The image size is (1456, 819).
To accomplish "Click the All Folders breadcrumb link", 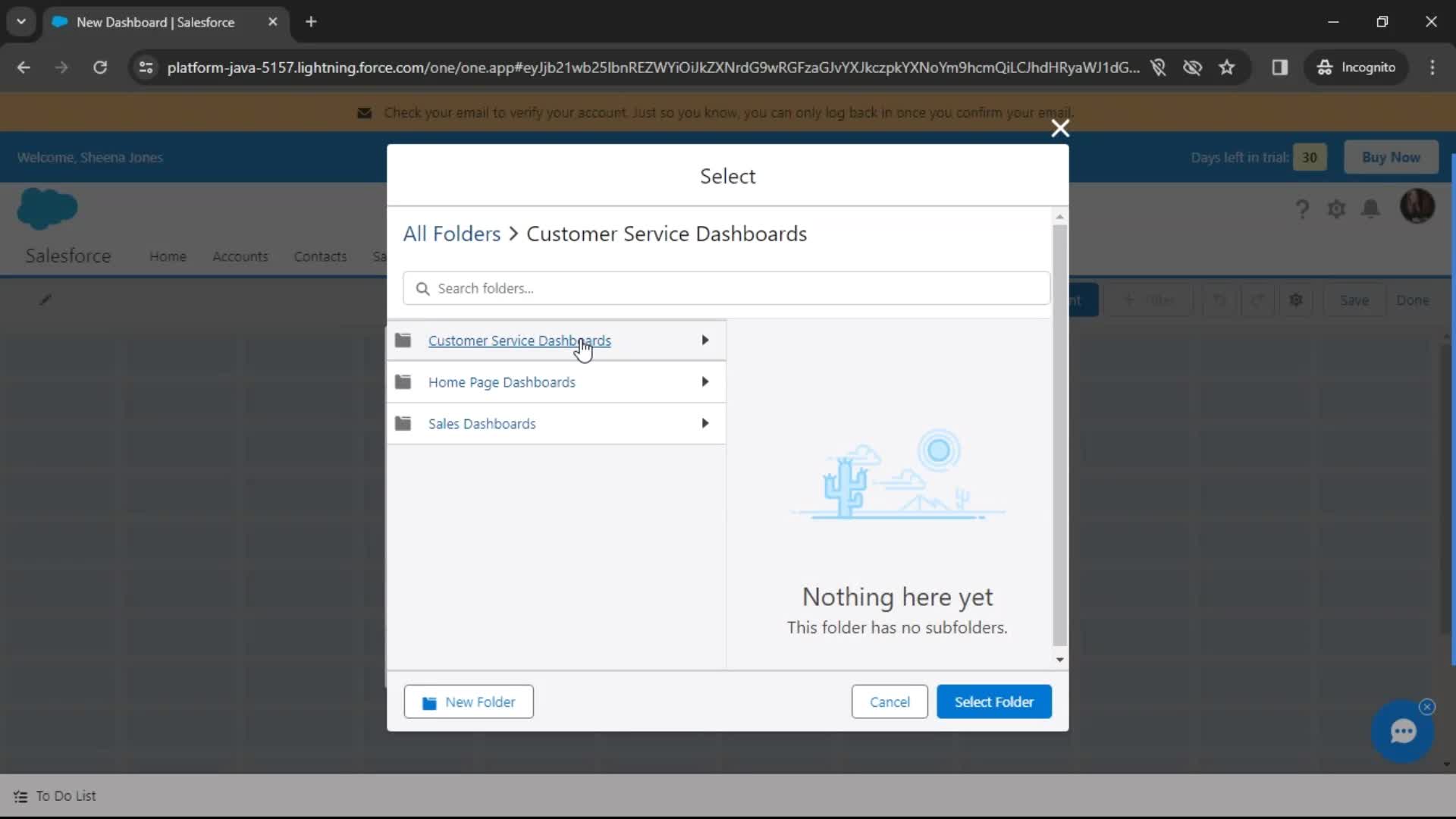I will (x=451, y=234).
